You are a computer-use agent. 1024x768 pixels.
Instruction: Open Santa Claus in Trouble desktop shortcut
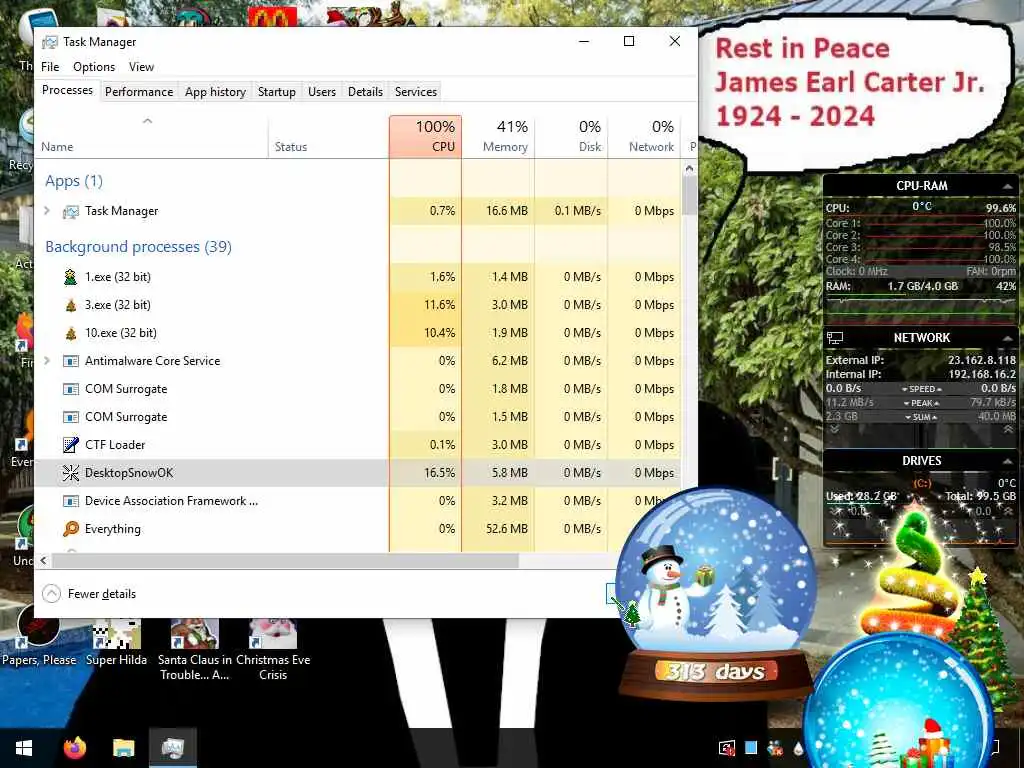click(x=195, y=650)
